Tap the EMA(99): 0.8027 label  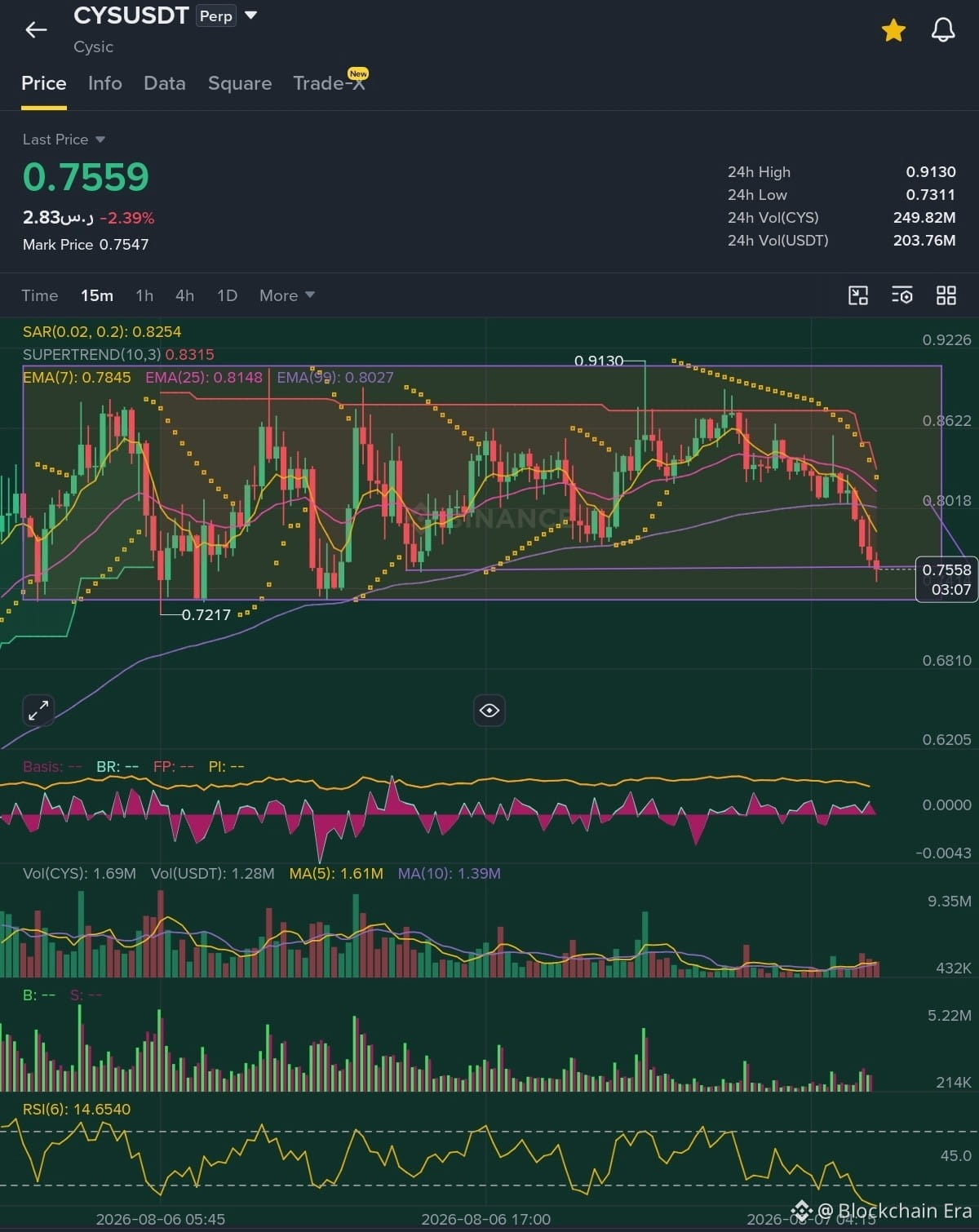(x=335, y=377)
